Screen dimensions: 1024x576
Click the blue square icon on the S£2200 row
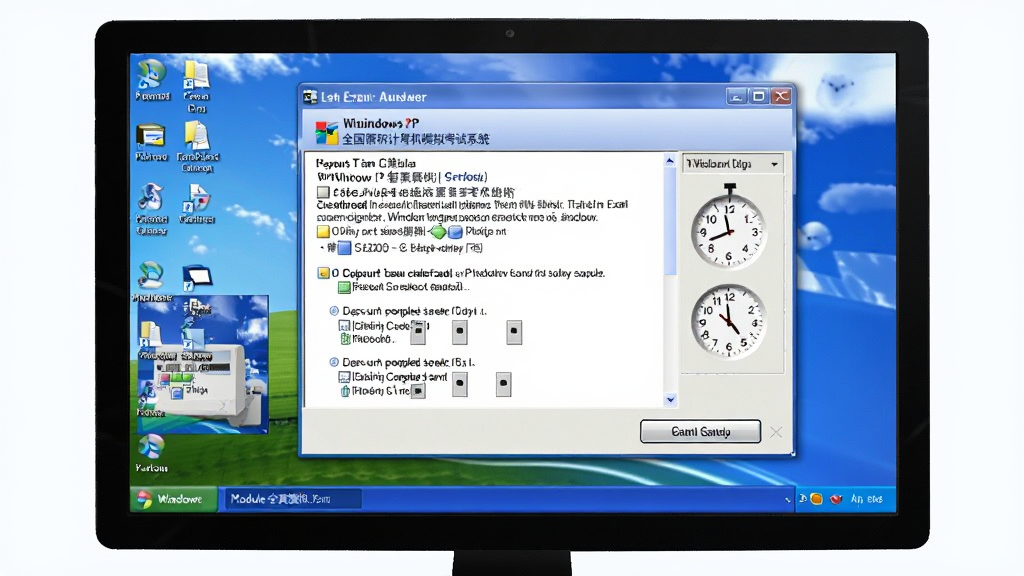[344, 248]
